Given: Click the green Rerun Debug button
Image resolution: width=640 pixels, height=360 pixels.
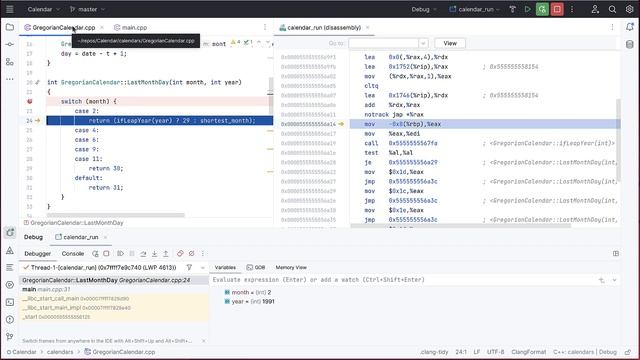Looking at the screenshot, I should [542, 9].
